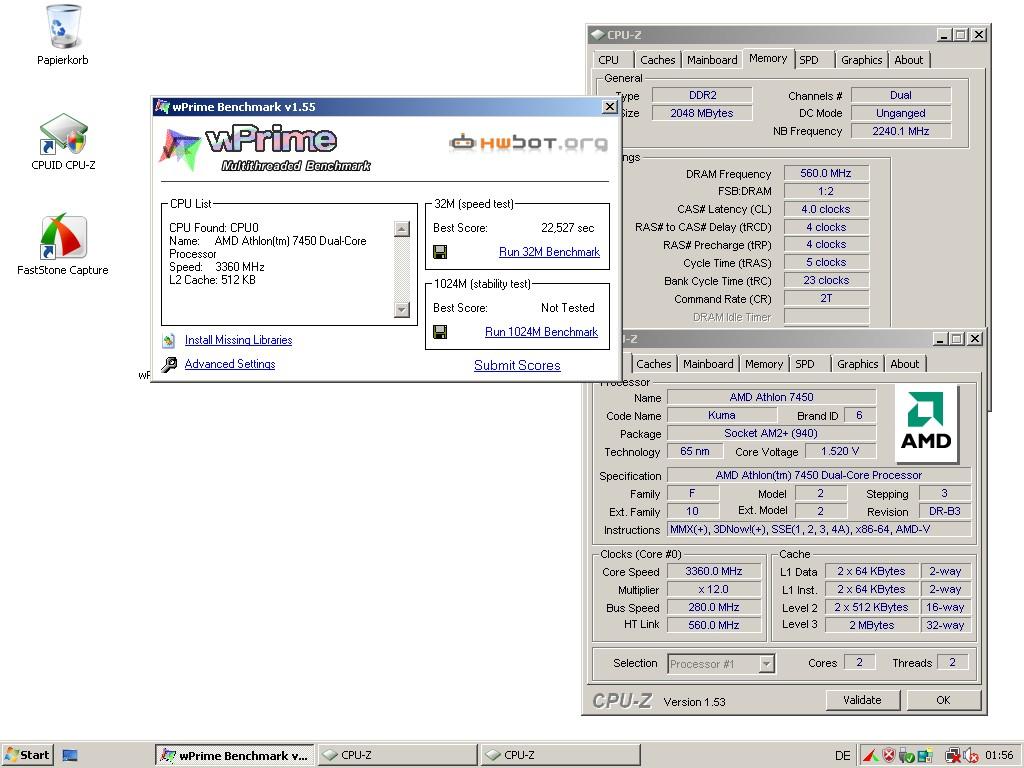Click the upper CPU-Z title bar icon

597,35
